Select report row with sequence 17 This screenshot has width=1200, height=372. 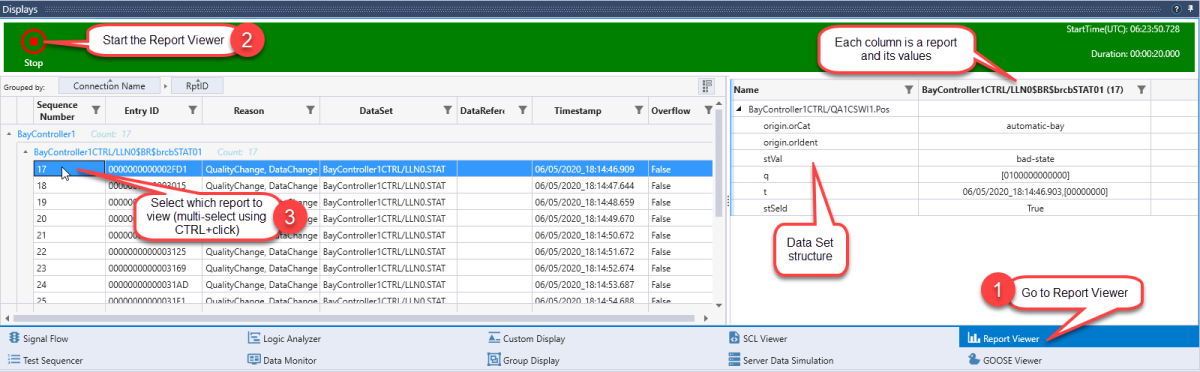[x=372, y=169]
